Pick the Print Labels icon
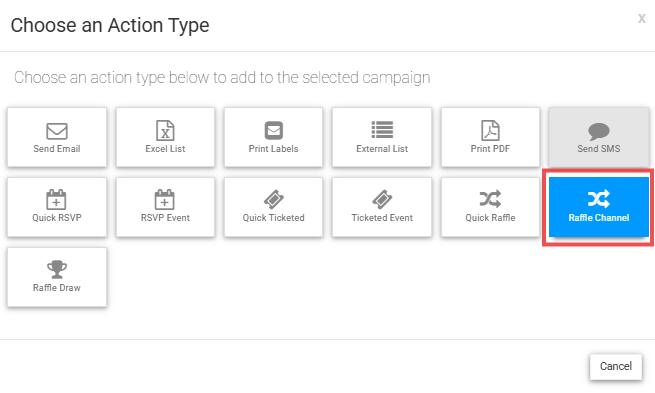The height and width of the screenshot is (393, 655). (x=274, y=130)
